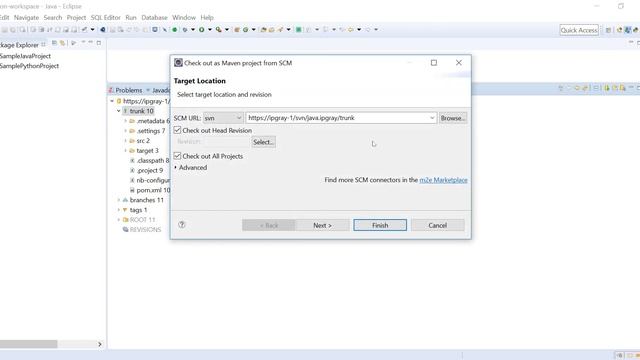Open the Run menu
640x360 pixels.
click(131, 18)
